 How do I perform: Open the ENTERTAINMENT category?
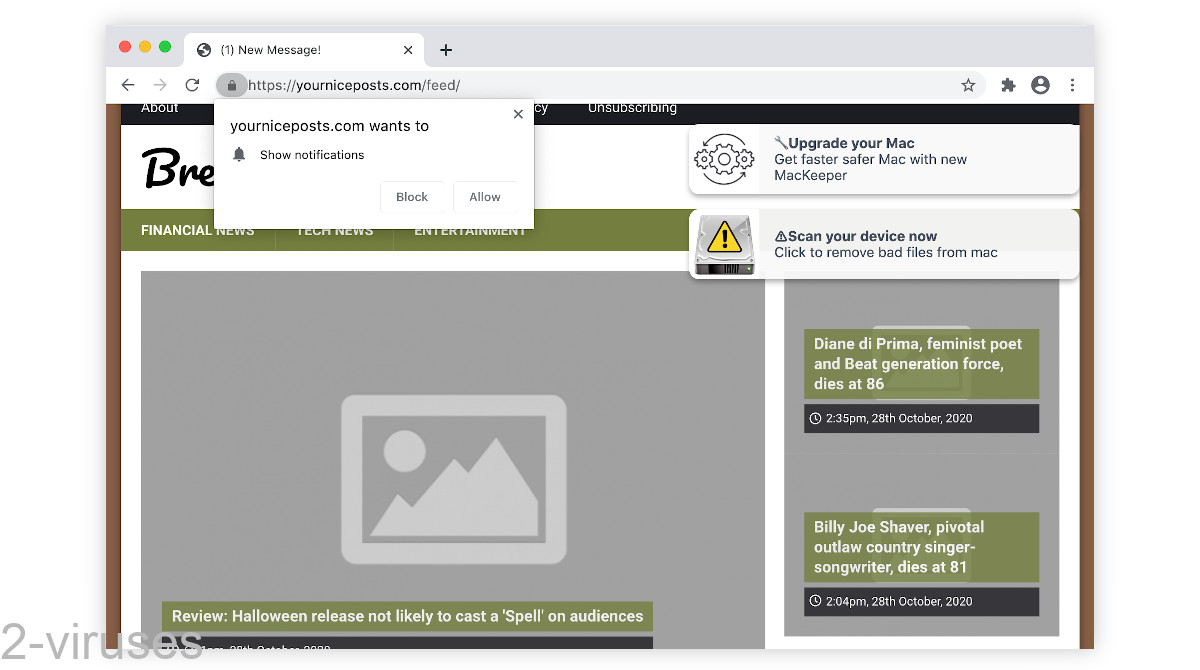tap(470, 230)
